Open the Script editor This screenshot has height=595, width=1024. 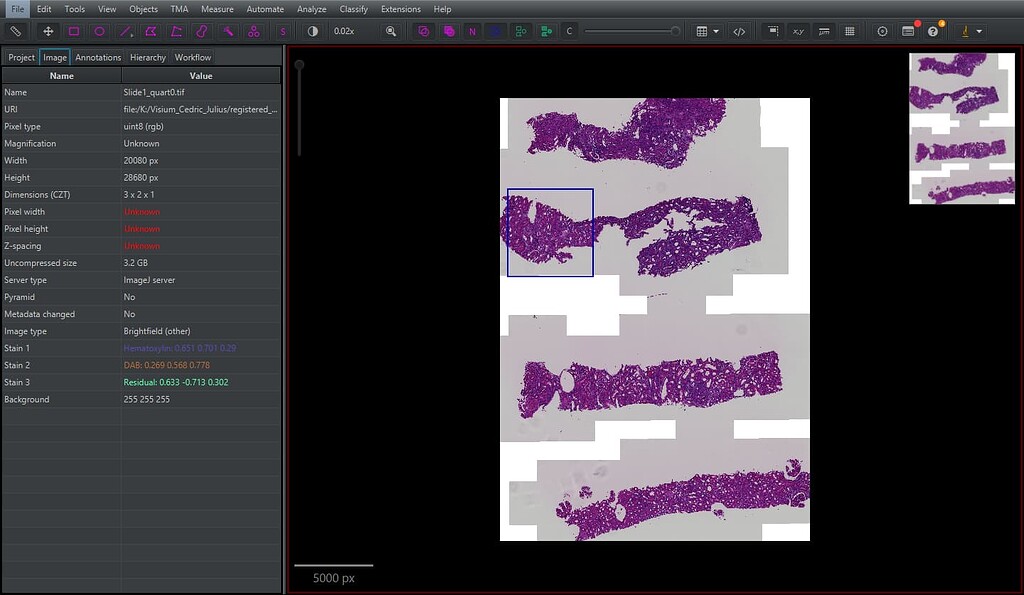pos(739,31)
